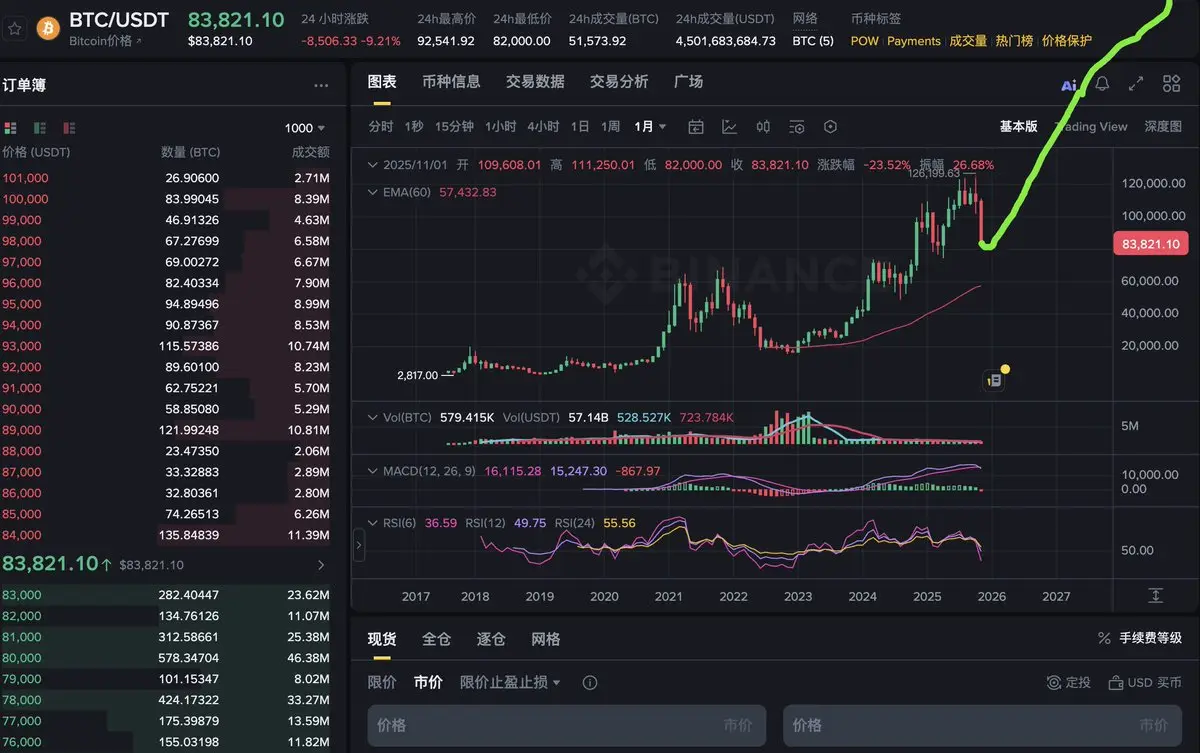Select the 100,000 ask price row
The image size is (1200, 753).
coord(166,199)
